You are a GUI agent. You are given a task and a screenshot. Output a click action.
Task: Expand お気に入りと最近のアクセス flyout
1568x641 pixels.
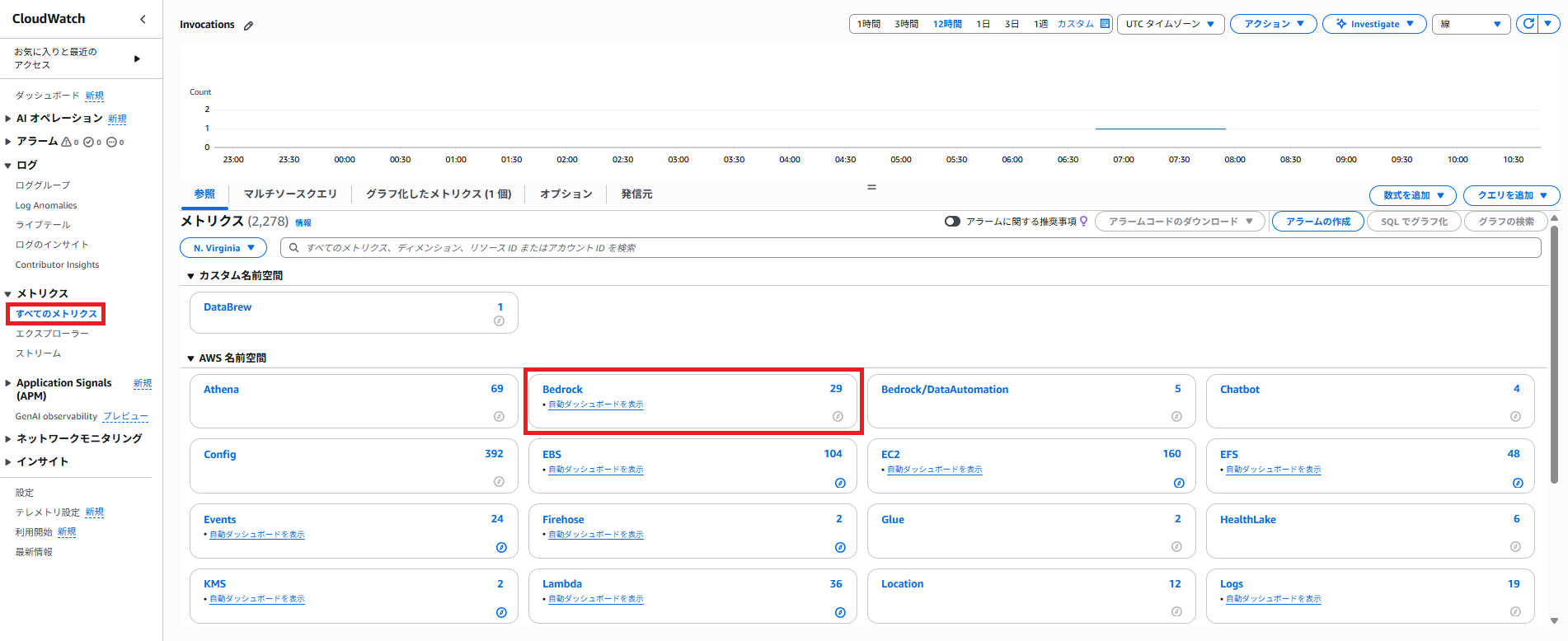pos(137,58)
